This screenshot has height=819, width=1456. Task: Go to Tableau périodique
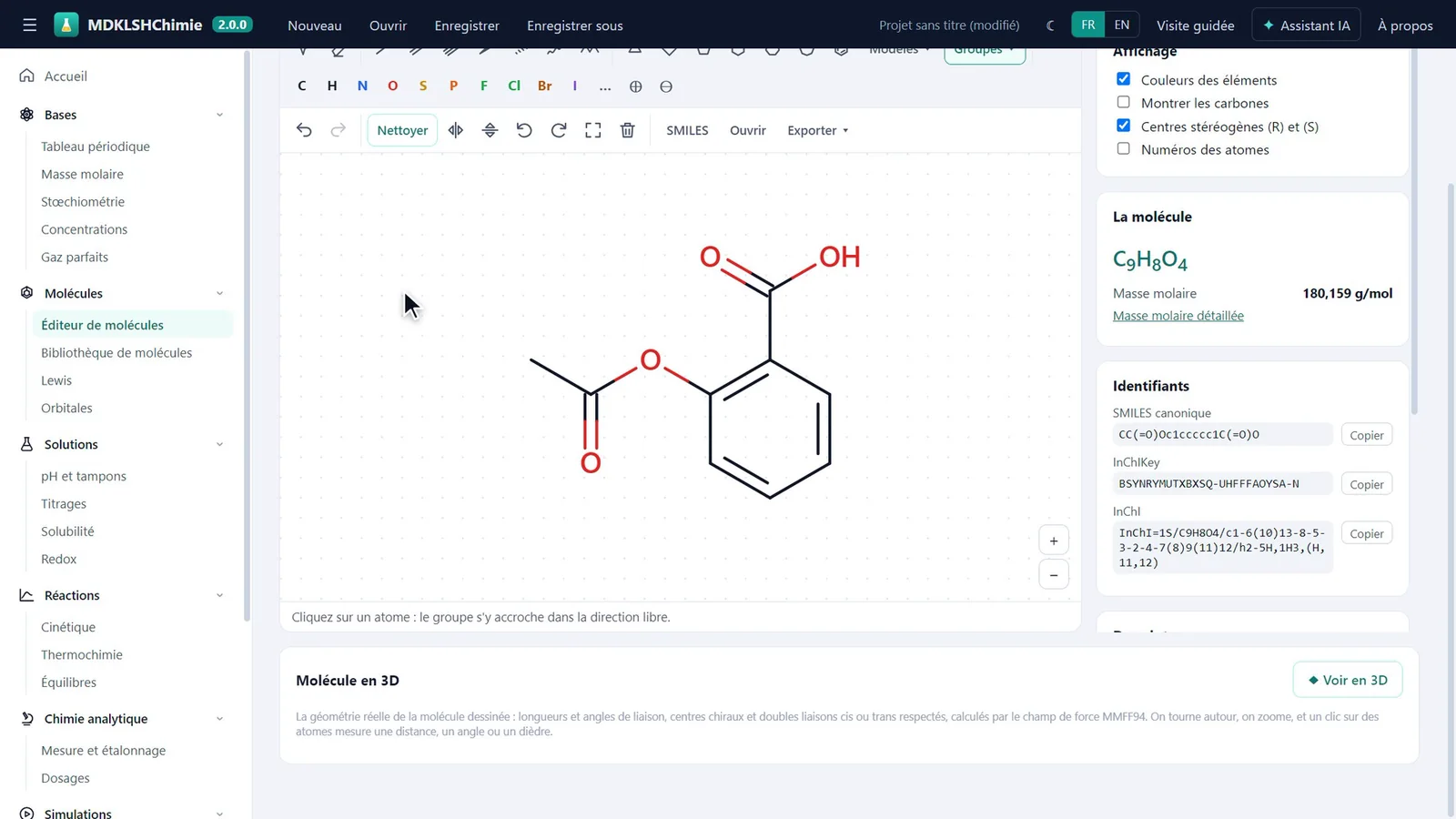[x=96, y=147]
